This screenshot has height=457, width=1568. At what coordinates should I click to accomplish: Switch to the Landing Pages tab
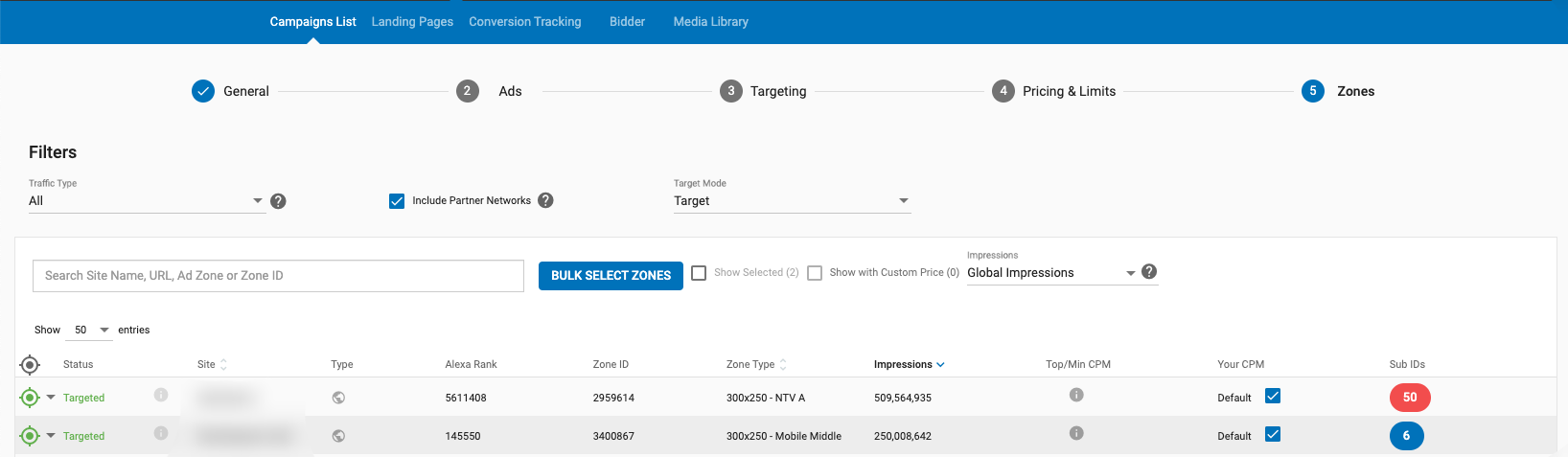tap(412, 21)
